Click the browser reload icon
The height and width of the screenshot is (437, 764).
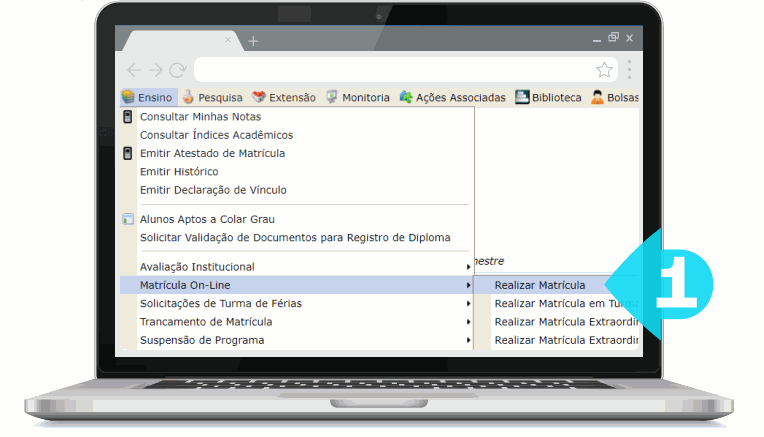(178, 70)
